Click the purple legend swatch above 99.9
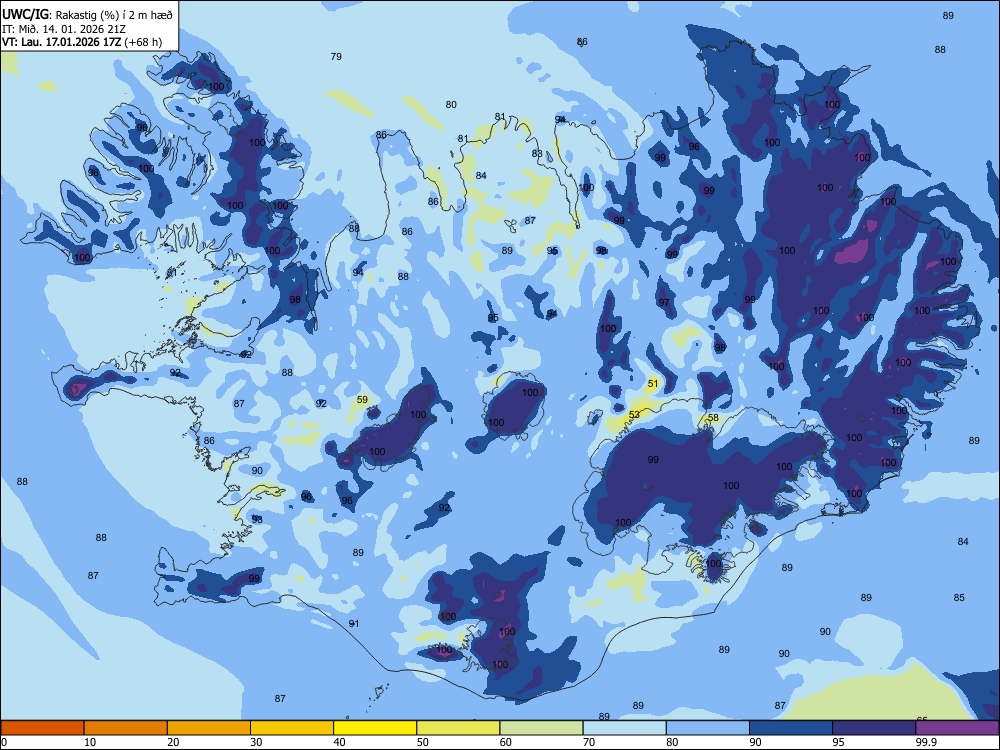 957,728
